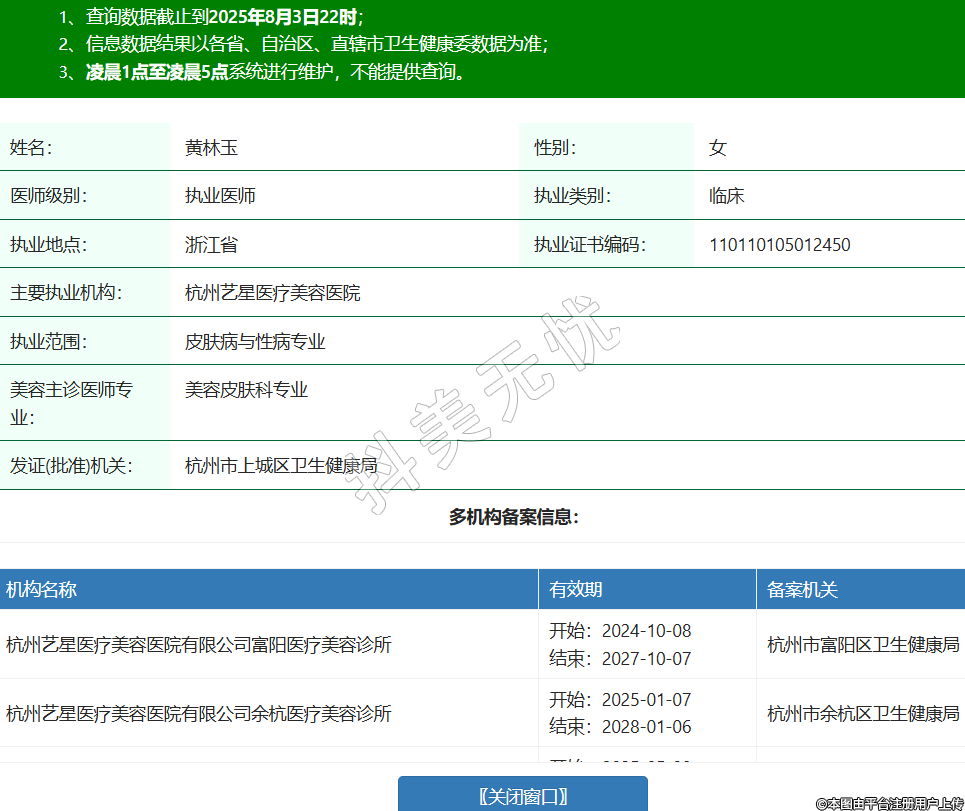This screenshot has width=965, height=811.
Task: Select the 余杭医疗美容诊所 institution name
Action: click(x=198, y=713)
